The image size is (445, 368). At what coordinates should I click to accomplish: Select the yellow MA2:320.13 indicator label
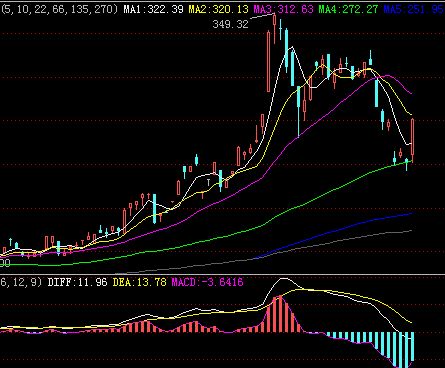[x=218, y=9]
